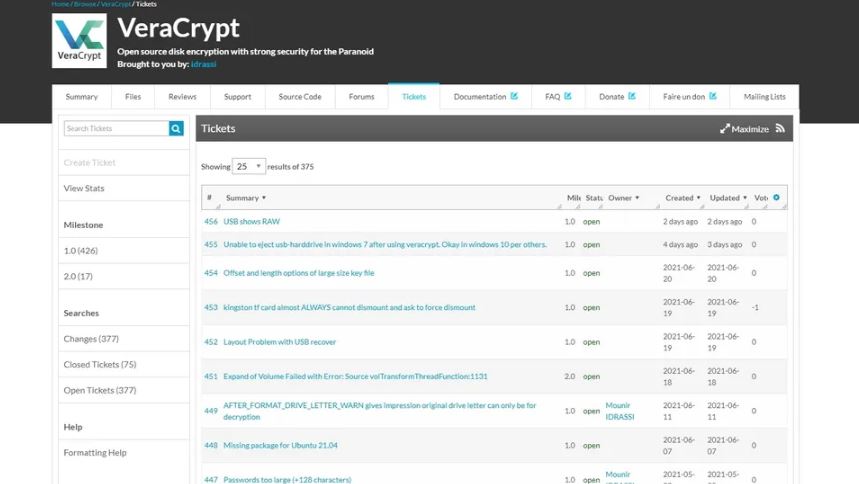Screen dimensions: 859x484
Task: Open the FAQ tab
Action: (x=558, y=96)
